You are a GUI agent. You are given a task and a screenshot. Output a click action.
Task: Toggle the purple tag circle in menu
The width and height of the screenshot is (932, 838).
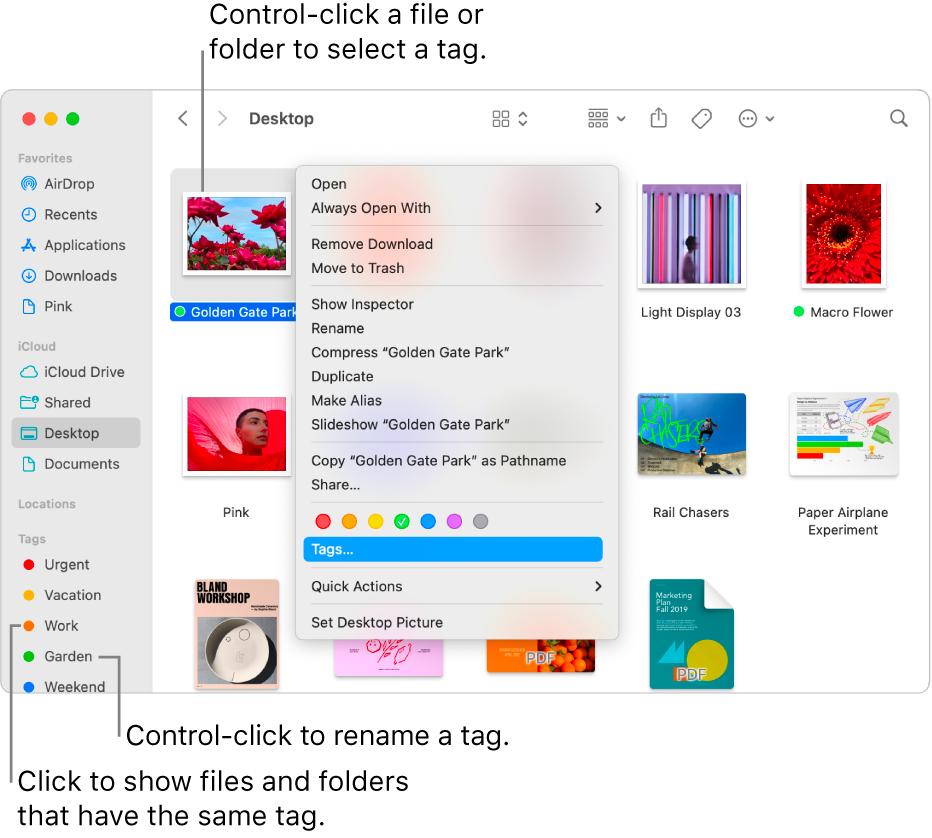coord(454,521)
